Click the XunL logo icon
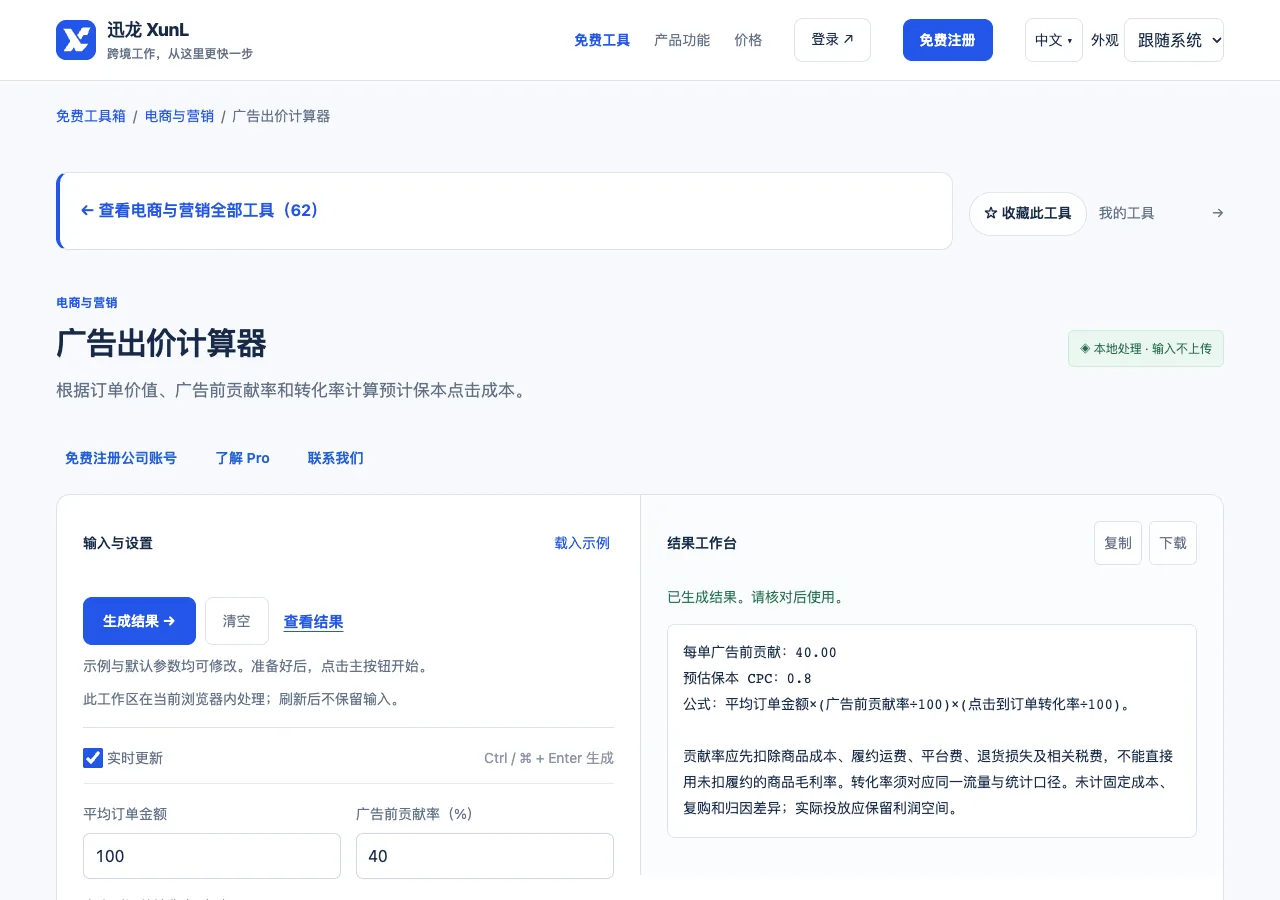This screenshot has width=1280, height=900. [76, 40]
